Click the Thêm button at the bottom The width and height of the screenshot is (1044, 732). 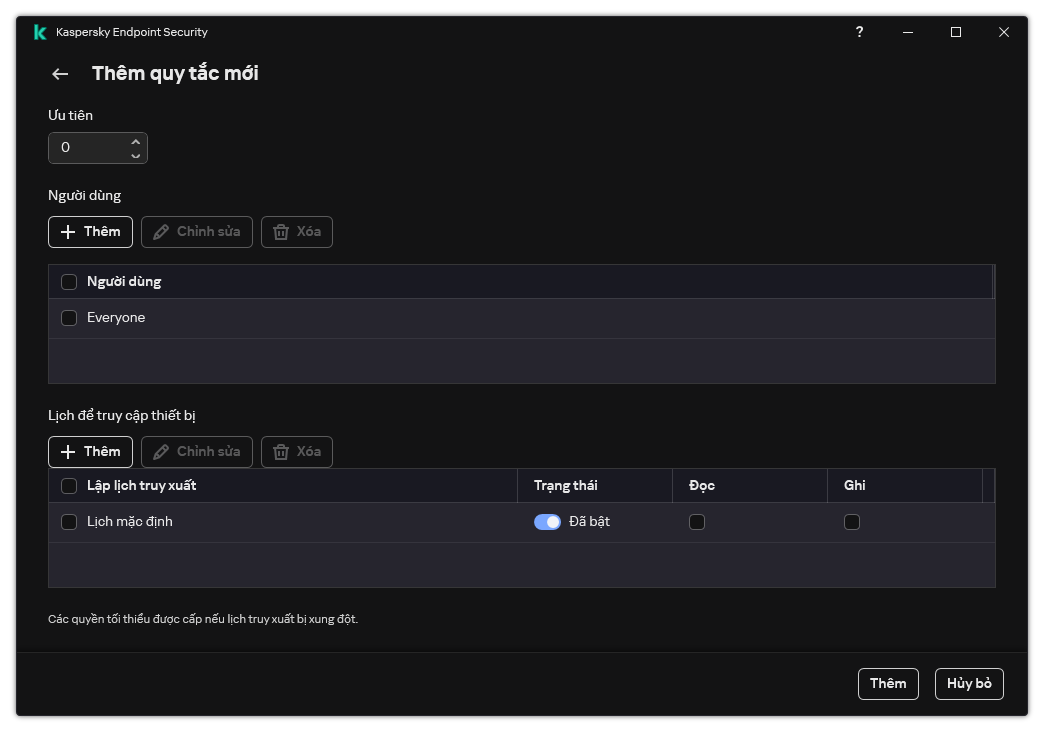point(888,684)
